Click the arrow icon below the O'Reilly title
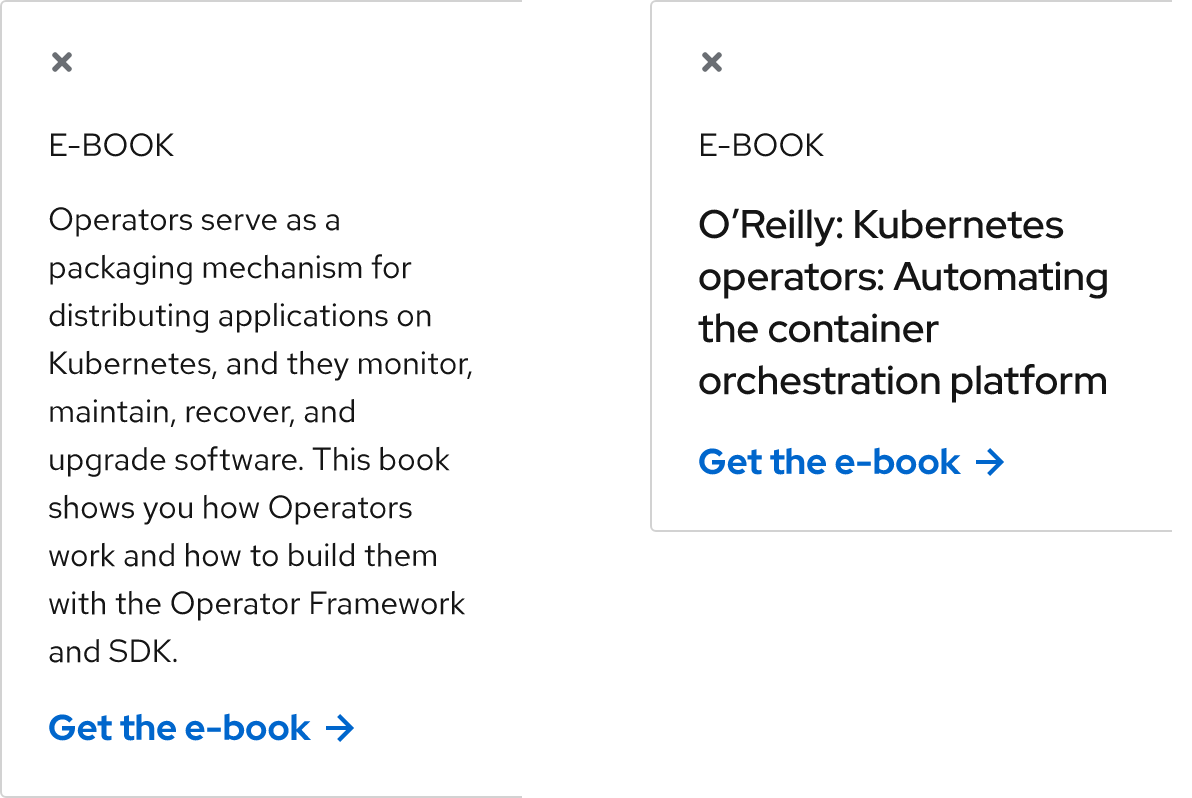The height and width of the screenshot is (798, 1192). click(x=989, y=462)
